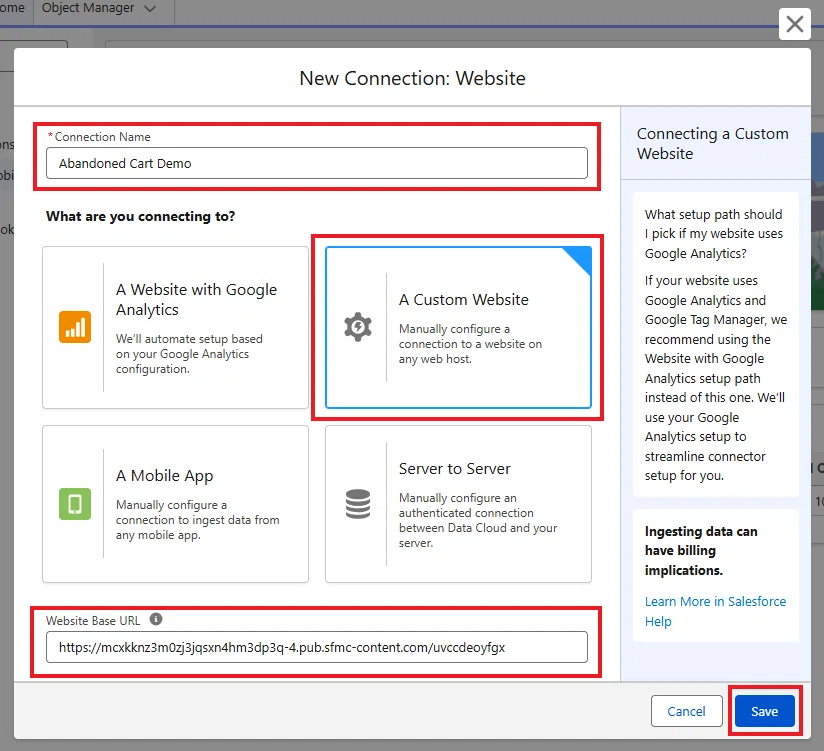The width and height of the screenshot is (824, 751).
Task: Select the A Website with Google Analytics card
Action: pyautogui.click(x=176, y=327)
